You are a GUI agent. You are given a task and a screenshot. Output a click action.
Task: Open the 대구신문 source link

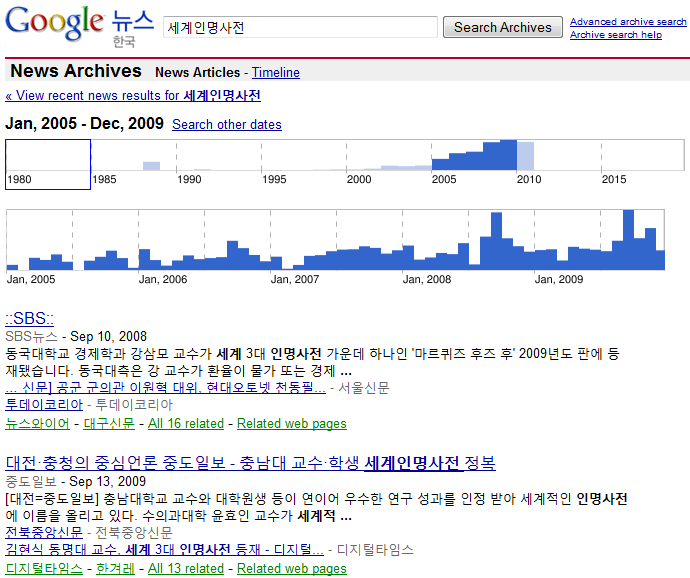tap(109, 423)
